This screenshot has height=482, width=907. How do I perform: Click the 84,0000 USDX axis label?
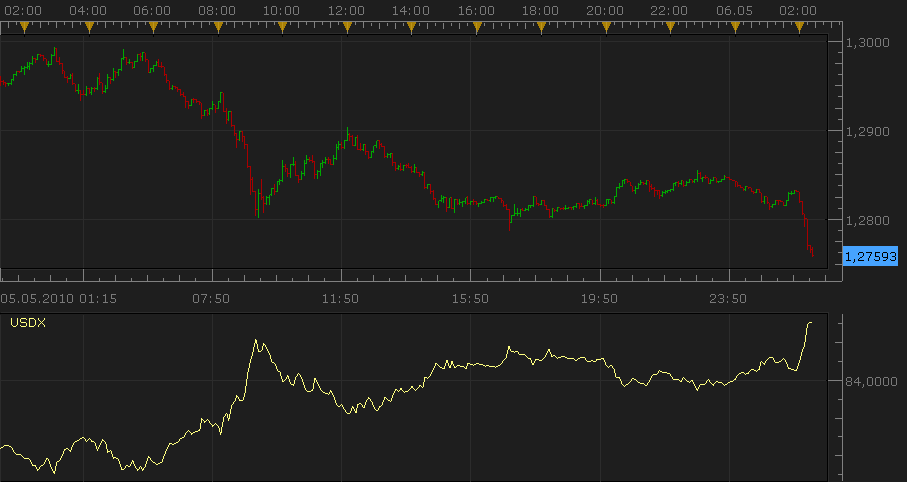point(871,382)
